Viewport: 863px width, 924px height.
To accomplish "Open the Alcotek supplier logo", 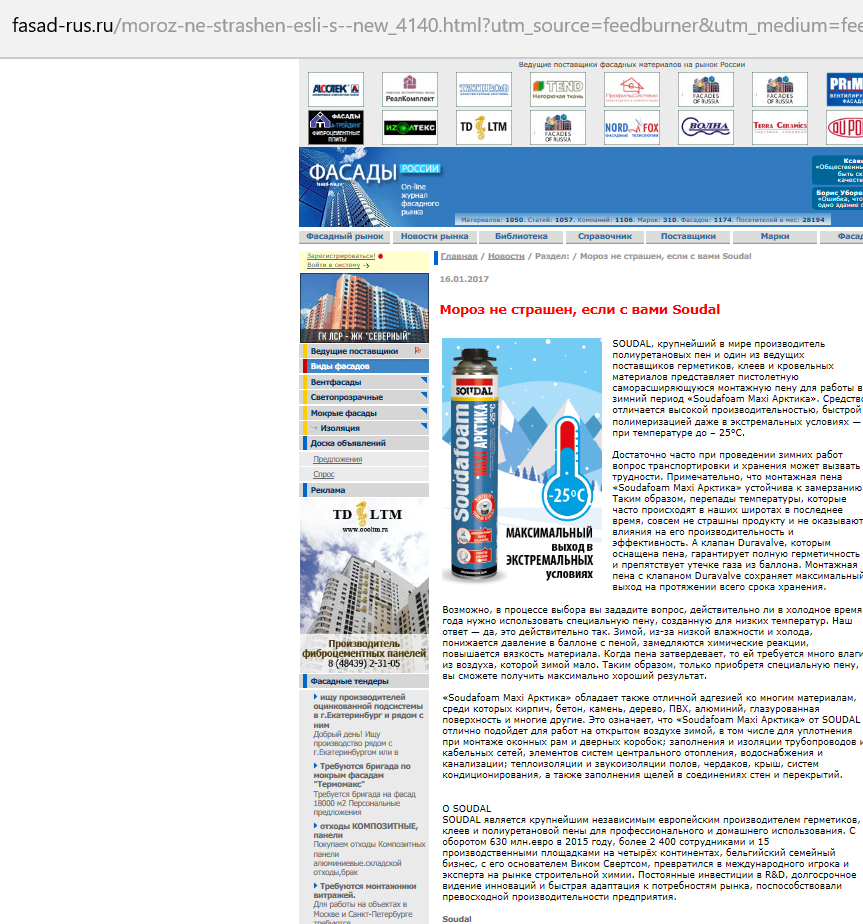I will [335, 90].
